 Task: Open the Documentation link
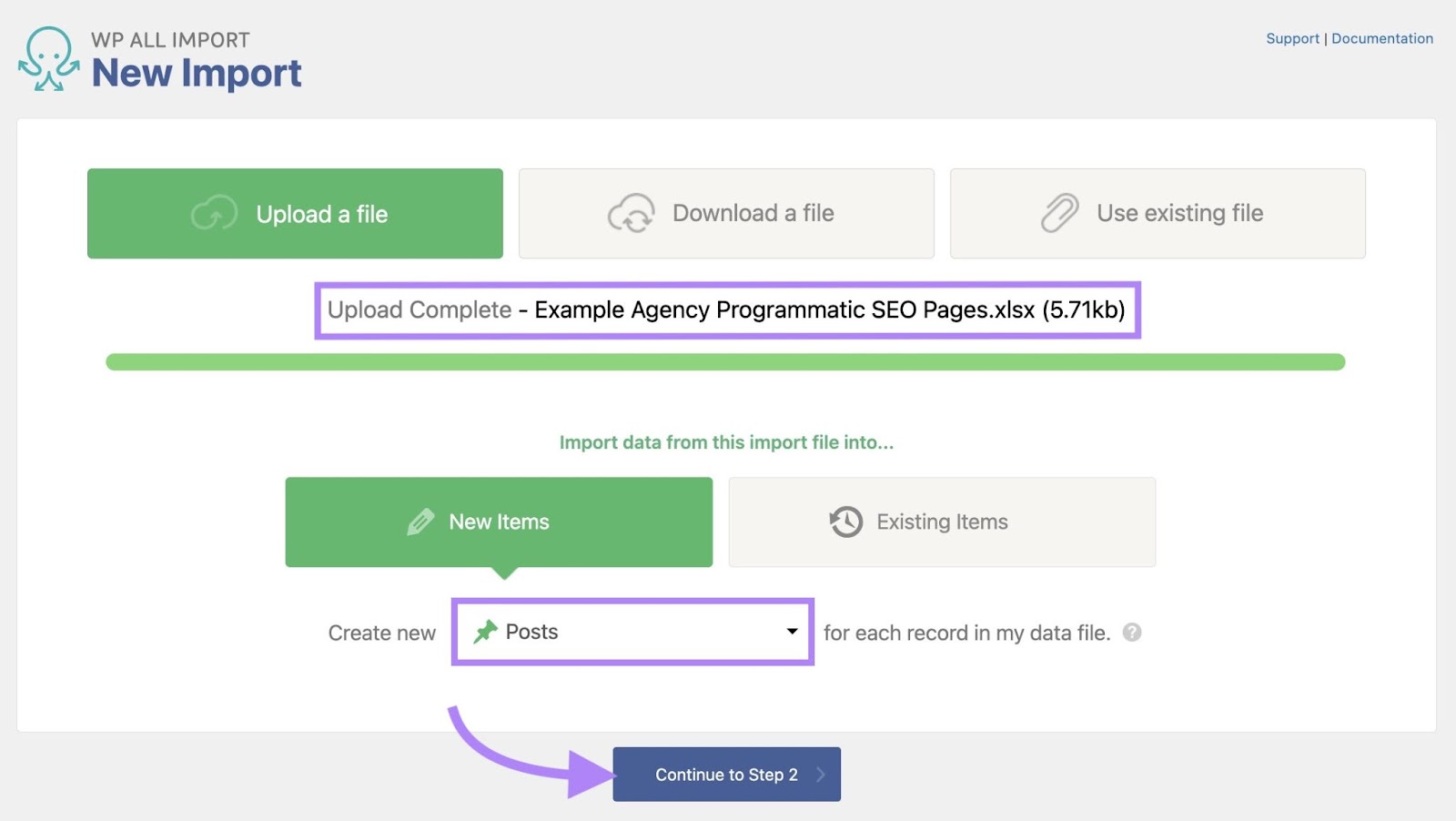point(1381,38)
